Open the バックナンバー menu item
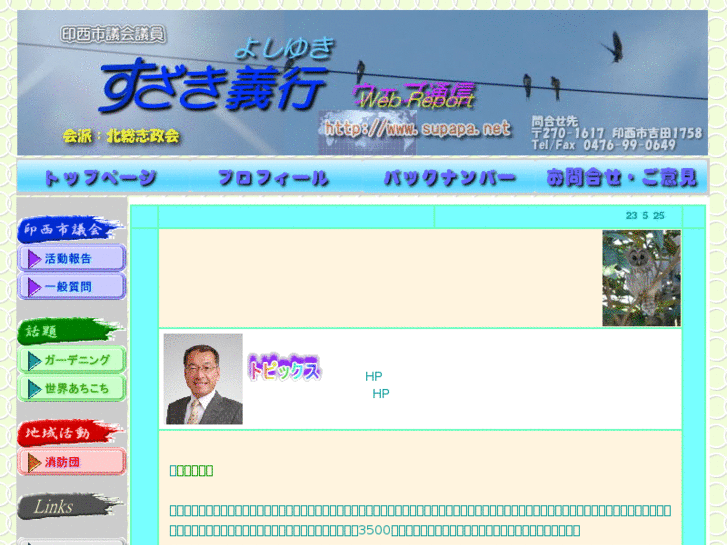This screenshot has width=727, height=545. tap(449, 178)
